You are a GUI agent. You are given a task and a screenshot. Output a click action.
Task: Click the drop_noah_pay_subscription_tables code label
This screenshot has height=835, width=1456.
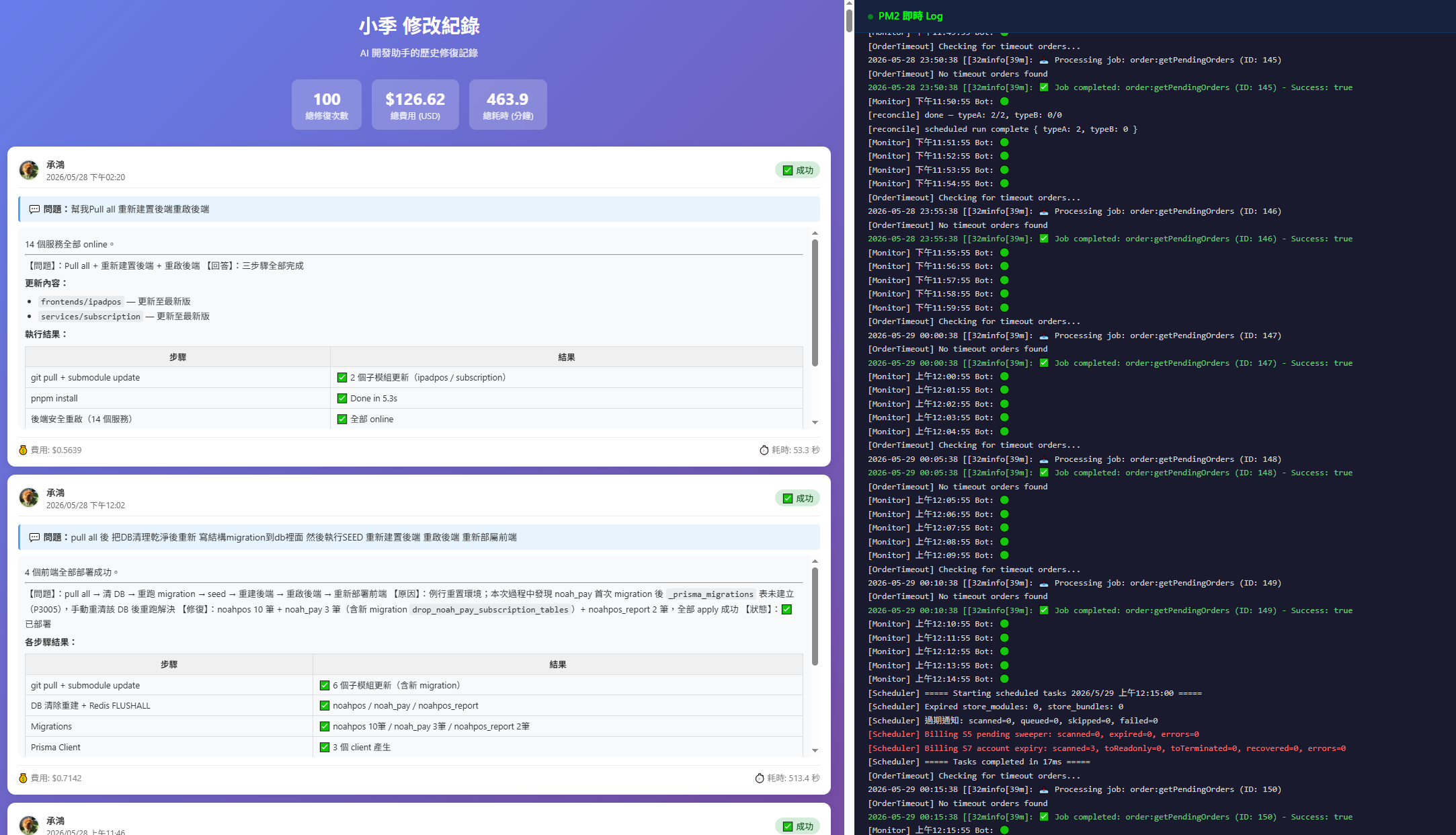click(x=490, y=610)
